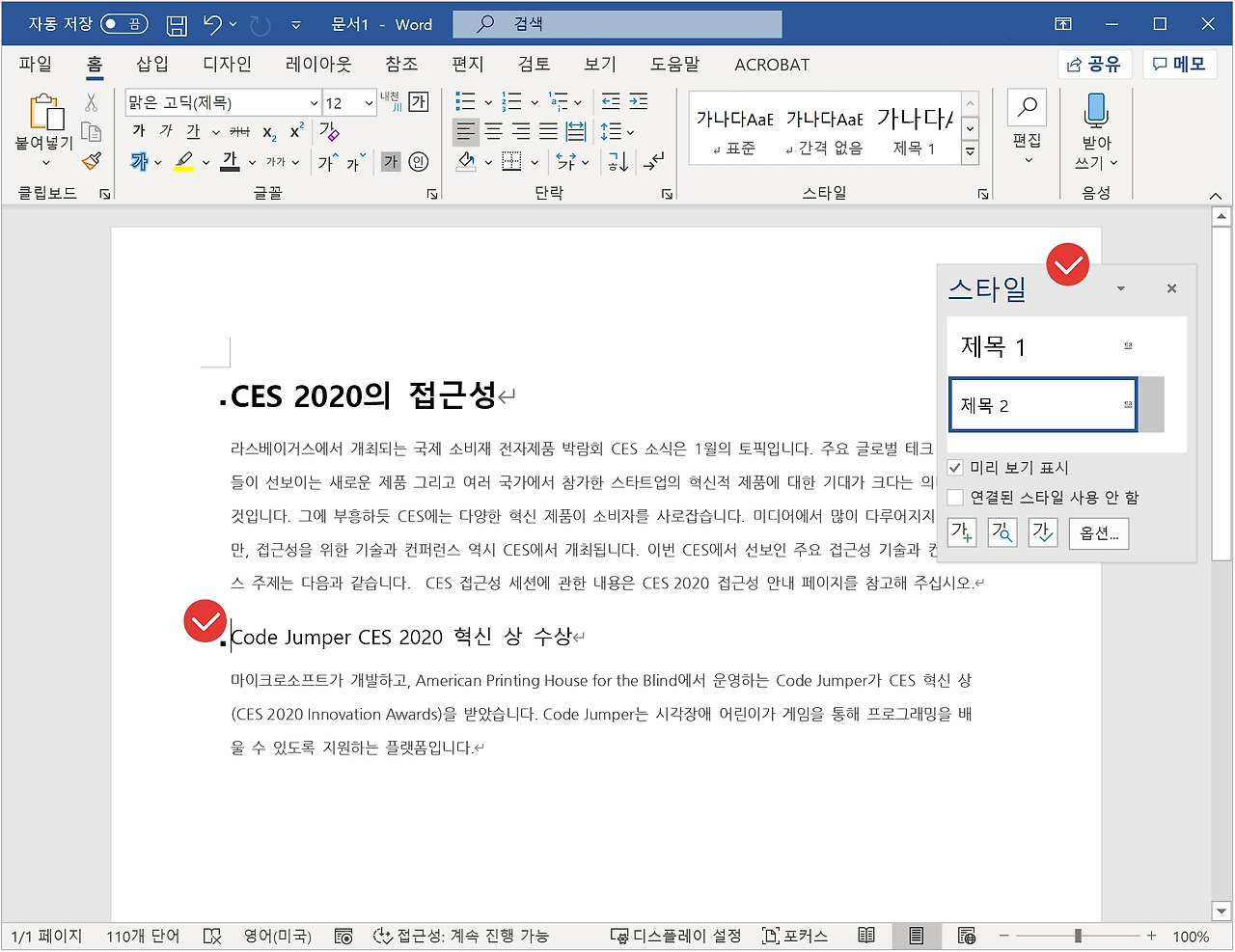
Task: Click the Save icon in the title bar
Action: pos(177,25)
